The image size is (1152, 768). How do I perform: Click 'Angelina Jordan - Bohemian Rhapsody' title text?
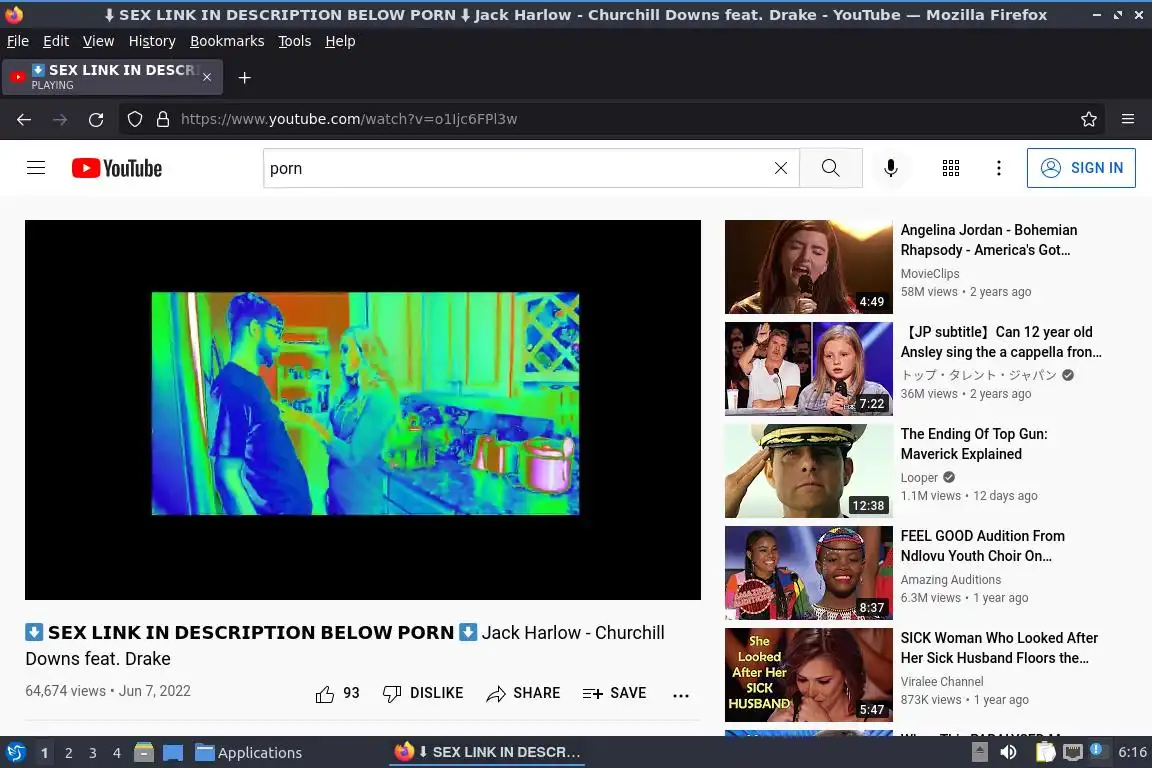(x=989, y=240)
